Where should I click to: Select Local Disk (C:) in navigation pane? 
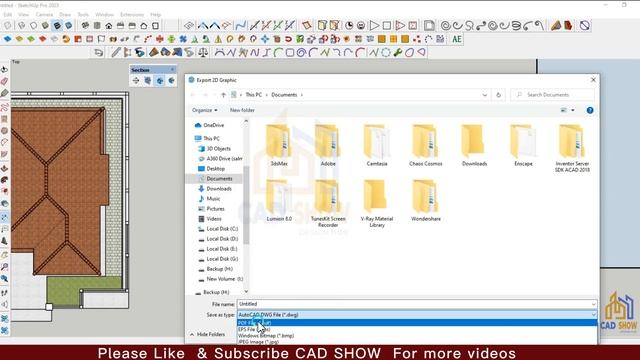pyautogui.click(x=222, y=229)
